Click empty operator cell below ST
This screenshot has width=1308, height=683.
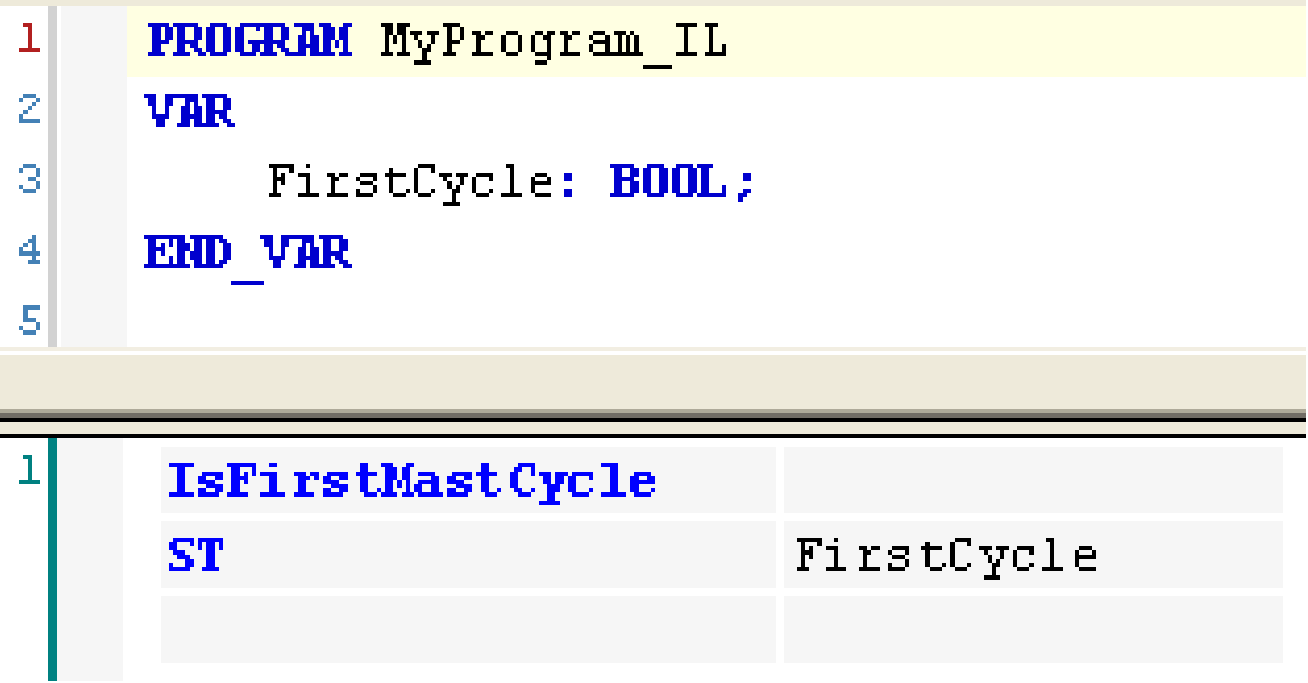click(467, 629)
